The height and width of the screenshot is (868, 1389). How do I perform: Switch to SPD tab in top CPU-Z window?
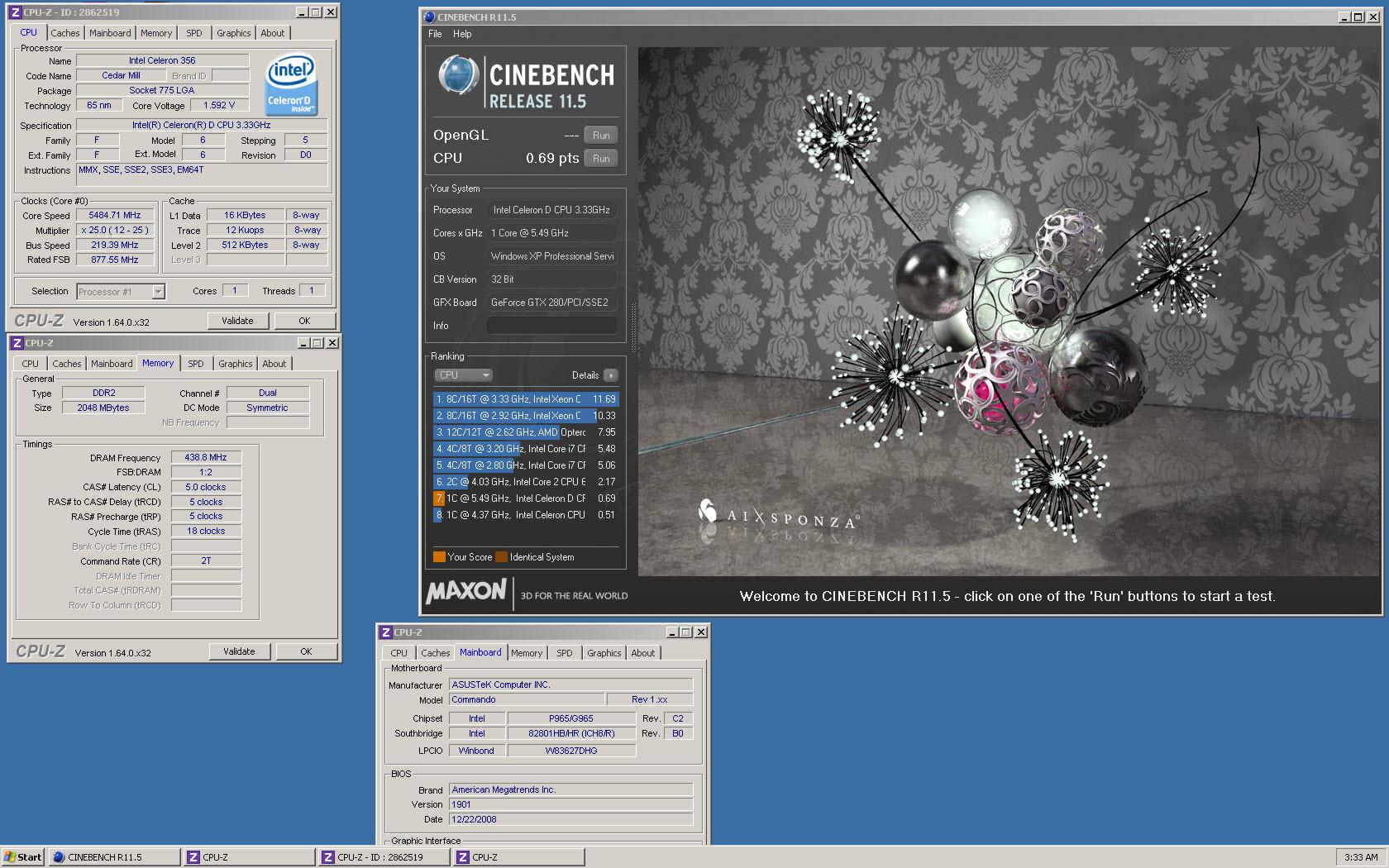pos(194,33)
